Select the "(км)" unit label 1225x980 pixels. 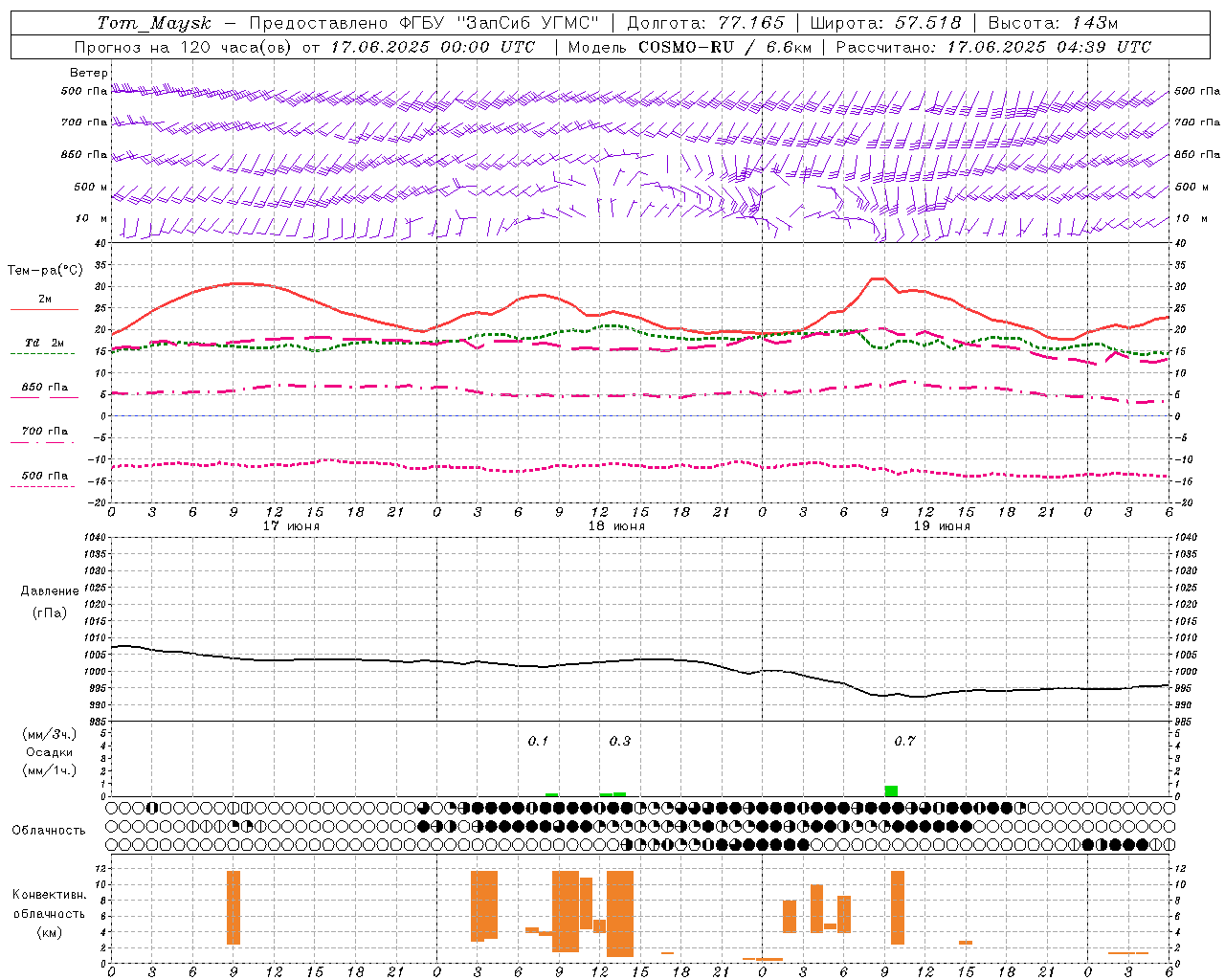point(50,932)
